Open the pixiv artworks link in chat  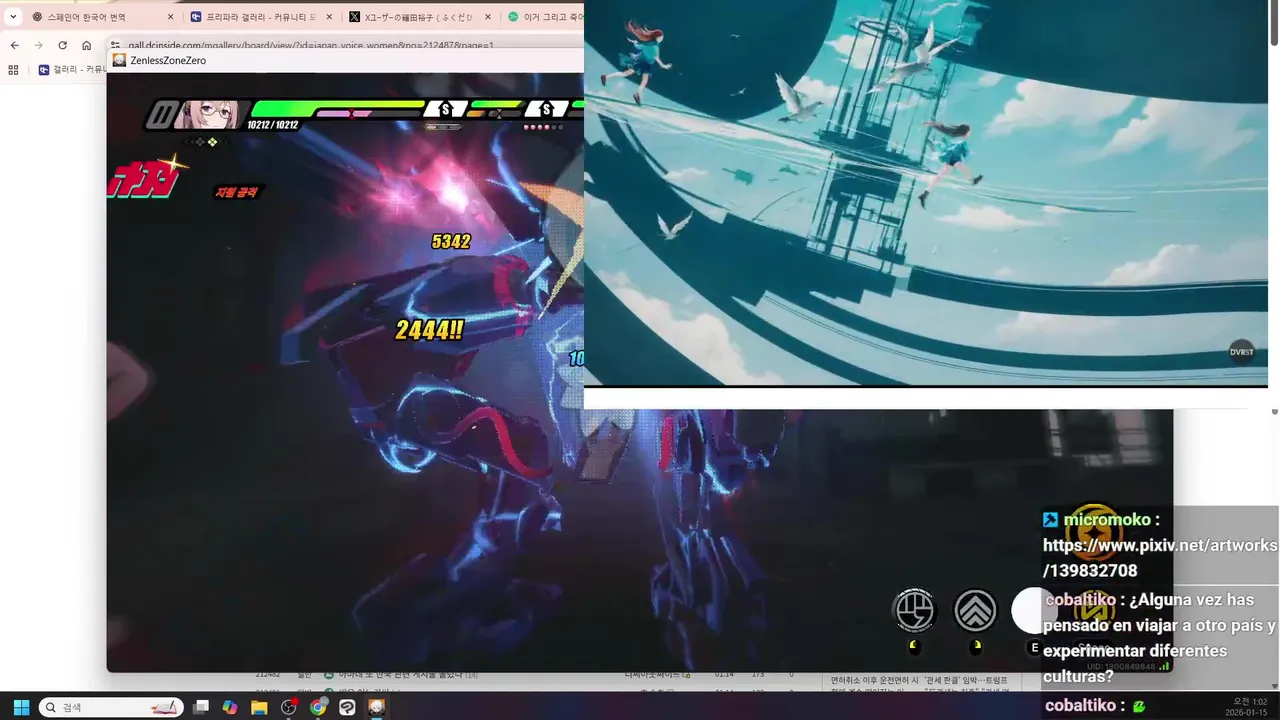coord(1160,558)
